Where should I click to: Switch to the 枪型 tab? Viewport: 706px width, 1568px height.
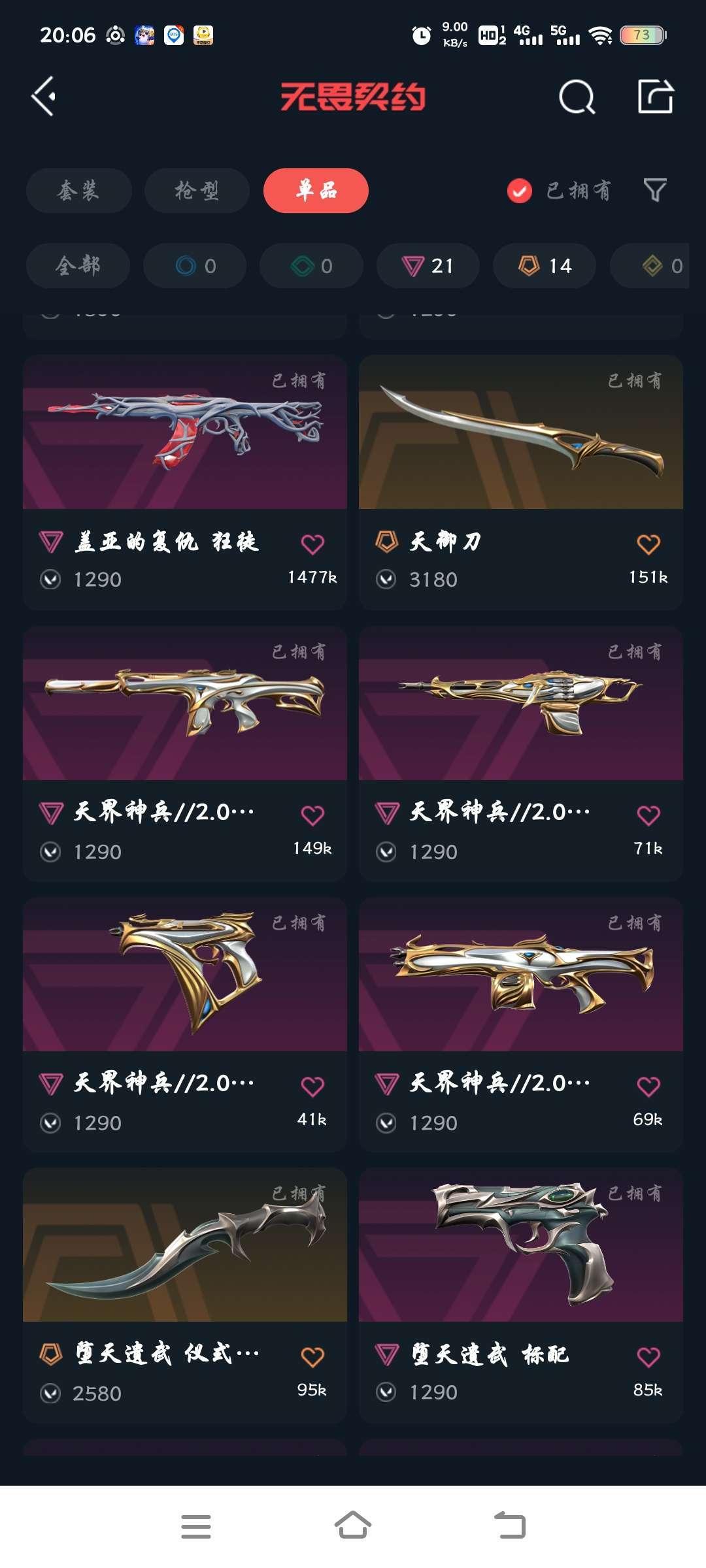click(x=197, y=191)
